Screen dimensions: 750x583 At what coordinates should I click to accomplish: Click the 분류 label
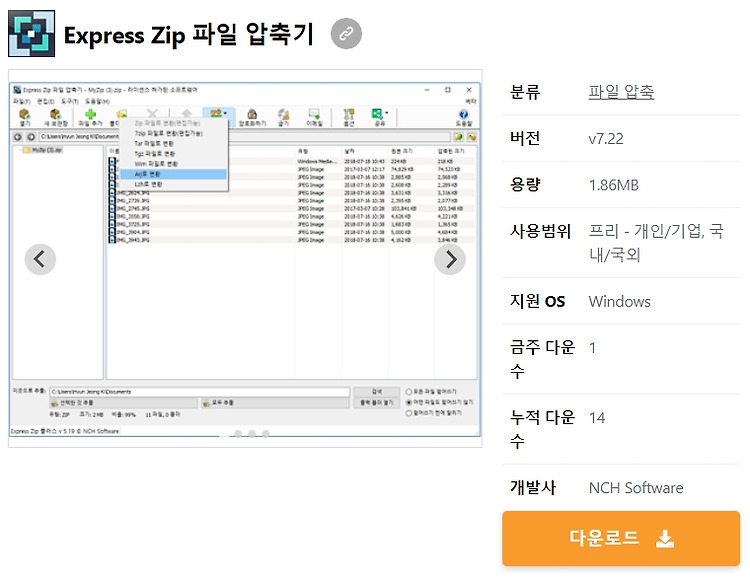pos(525,91)
